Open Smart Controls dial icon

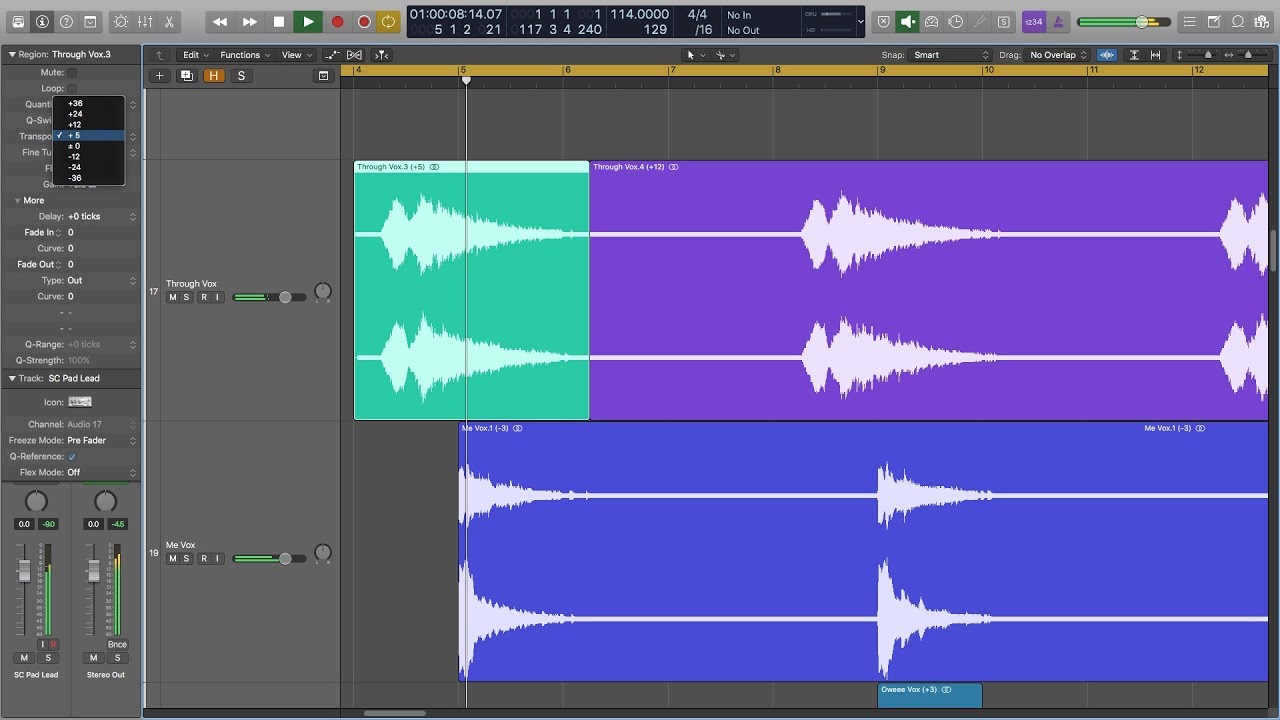(x=121, y=21)
